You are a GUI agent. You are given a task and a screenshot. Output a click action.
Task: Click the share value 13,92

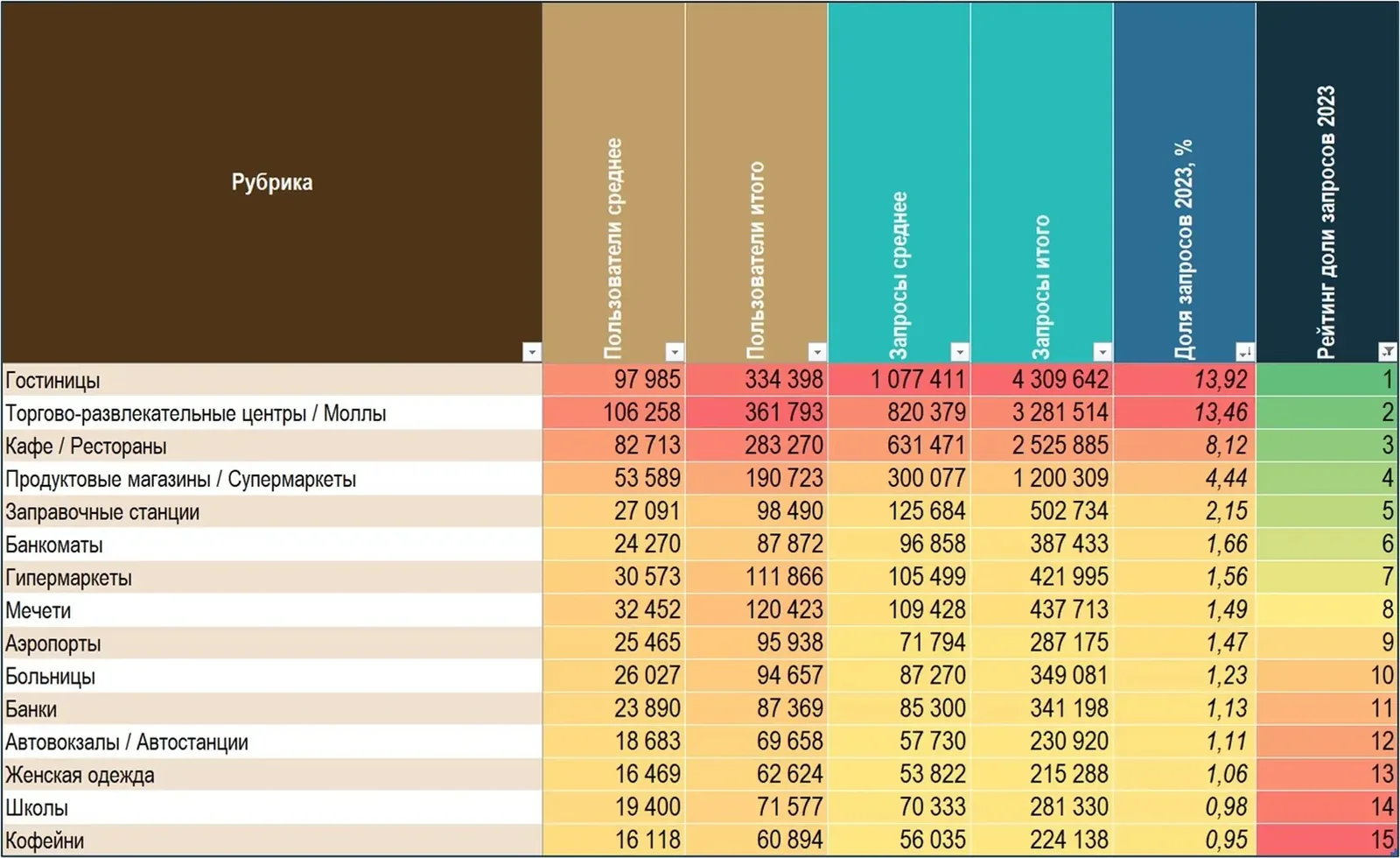pyautogui.click(x=1184, y=380)
